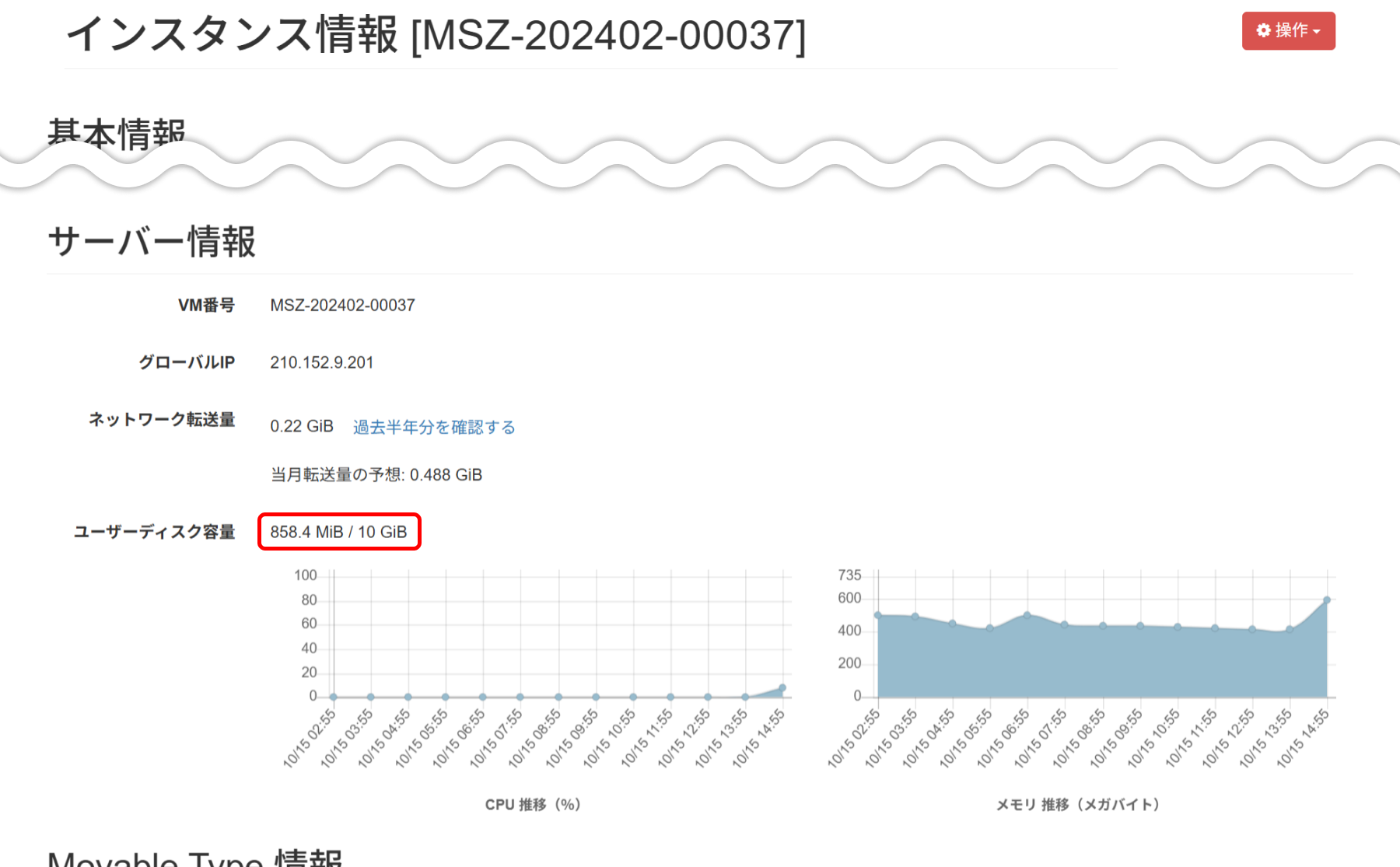Click the memory chart 10/15 14:55 data point
1400x867 pixels.
(1327, 600)
